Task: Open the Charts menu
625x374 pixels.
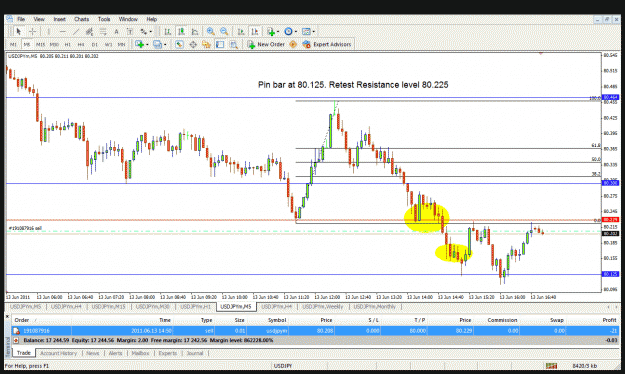Action: 81,19
